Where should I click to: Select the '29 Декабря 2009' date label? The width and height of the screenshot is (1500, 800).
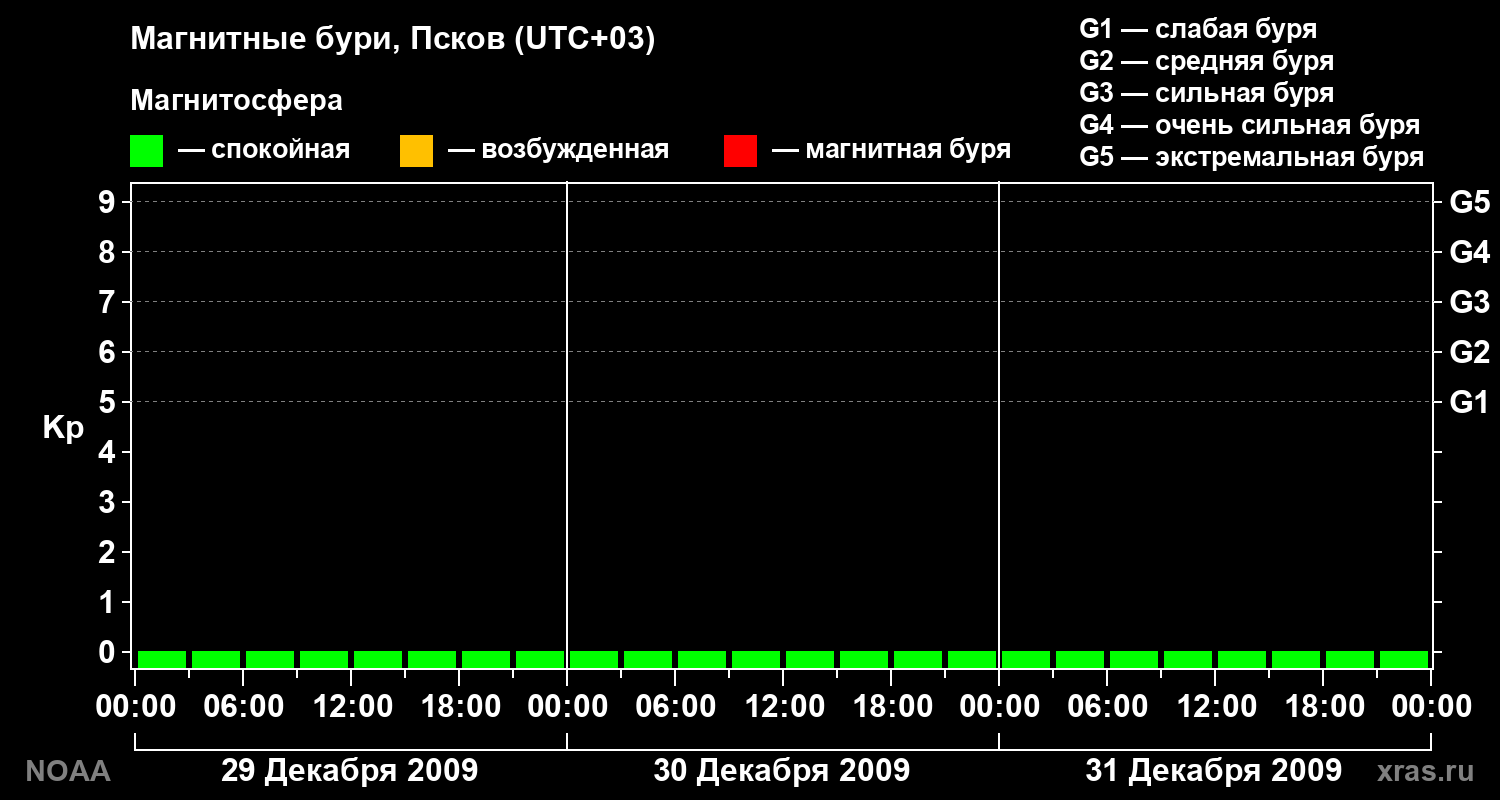pos(349,771)
